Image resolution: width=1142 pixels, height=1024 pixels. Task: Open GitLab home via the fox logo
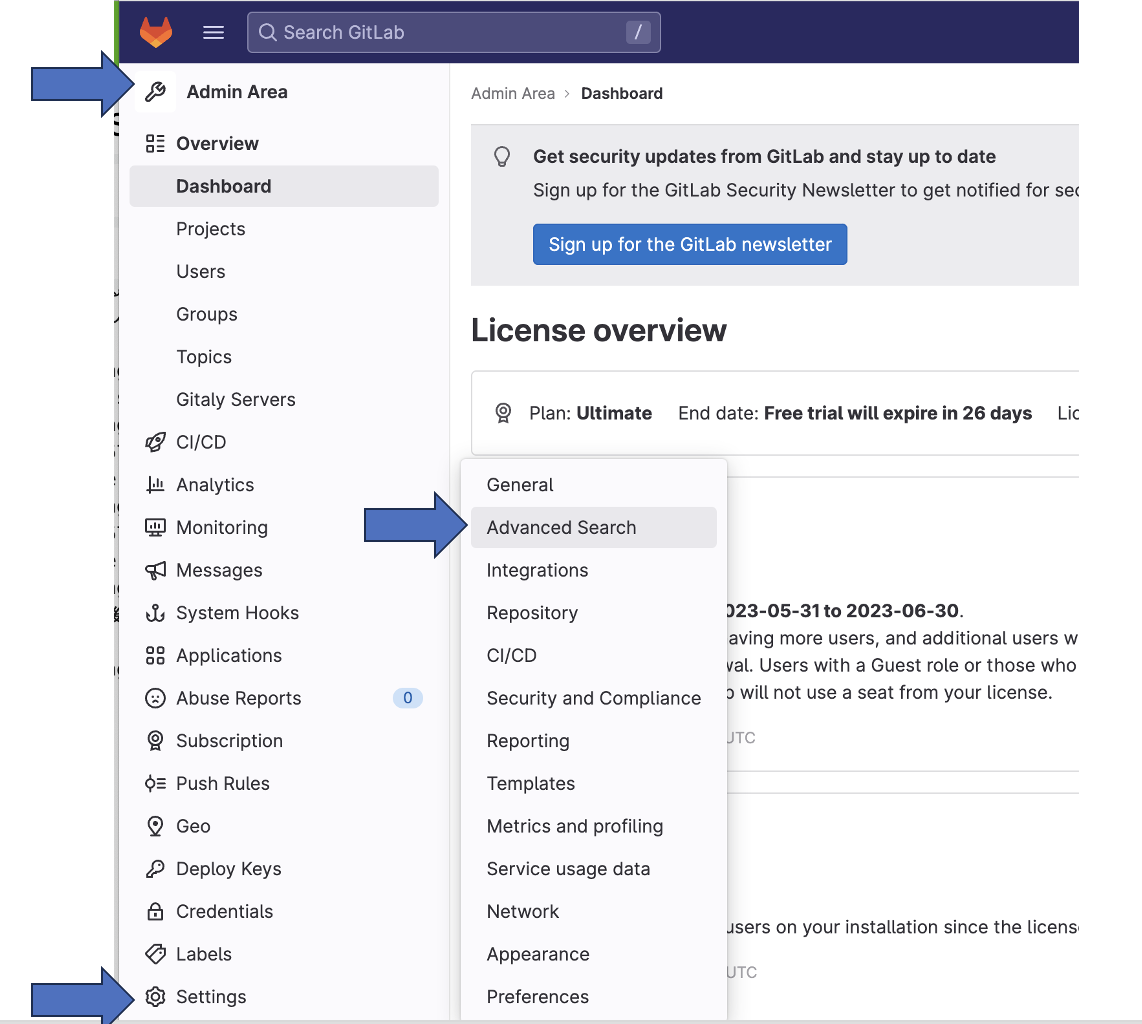(x=157, y=31)
